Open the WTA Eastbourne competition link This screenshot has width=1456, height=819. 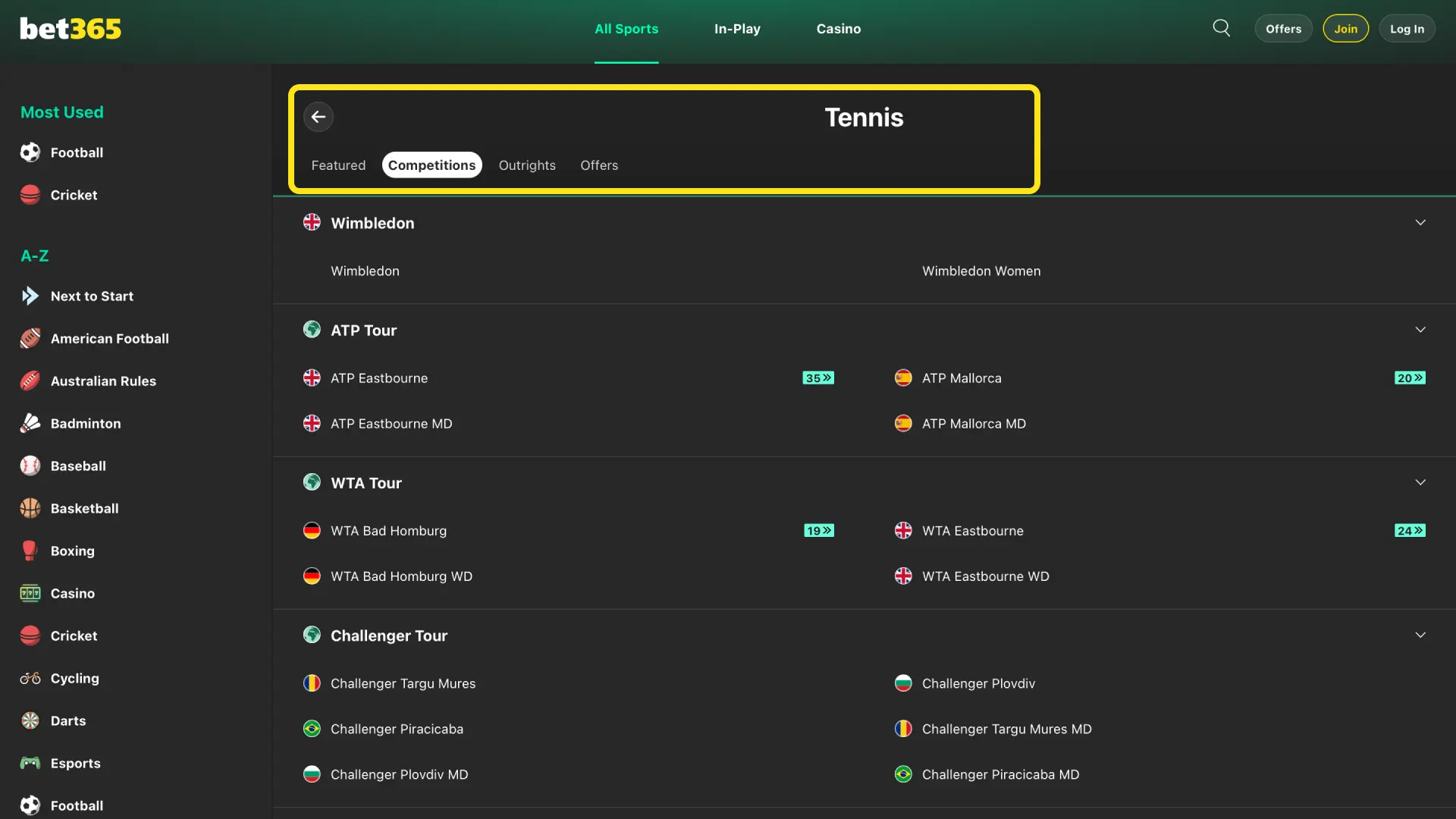pyautogui.click(x=973, y=531)
